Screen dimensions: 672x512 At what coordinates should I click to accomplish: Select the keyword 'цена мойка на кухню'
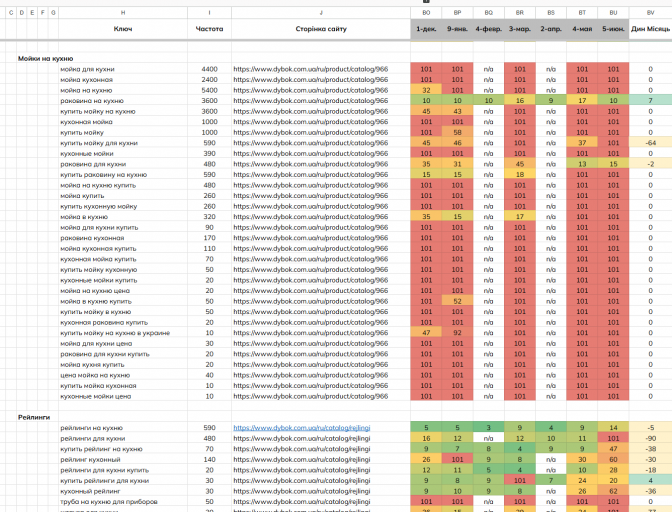coord(95,375)
